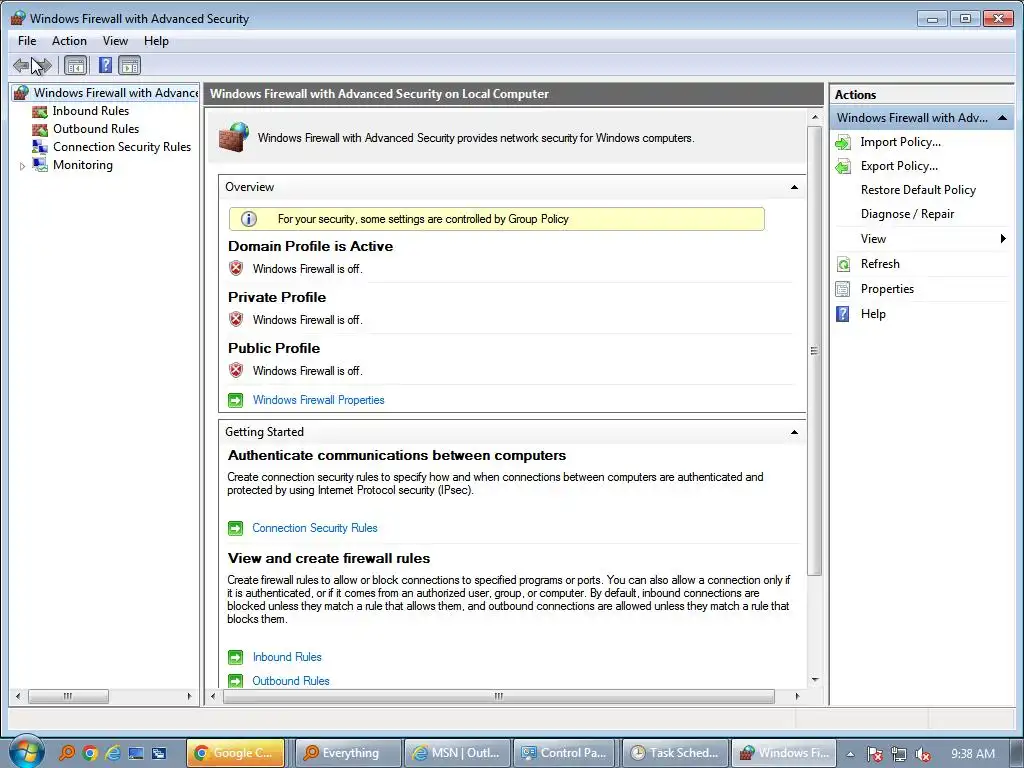Select Inbound Rules in the console tree
Screen dimensions: 1024x768
point(90,111)
